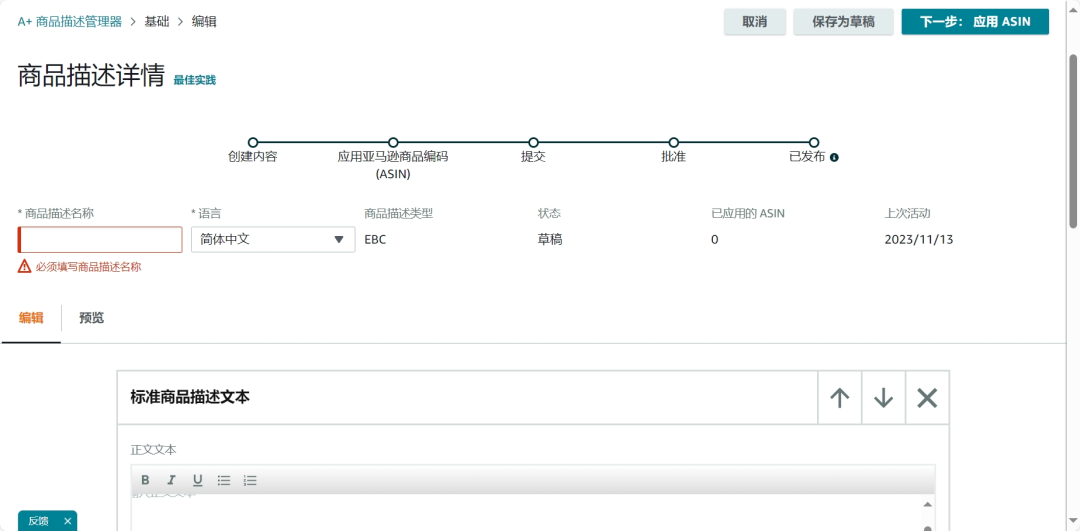Click the 取消 button
Screen dimensions: 1080x531
(x=755, y=21)
